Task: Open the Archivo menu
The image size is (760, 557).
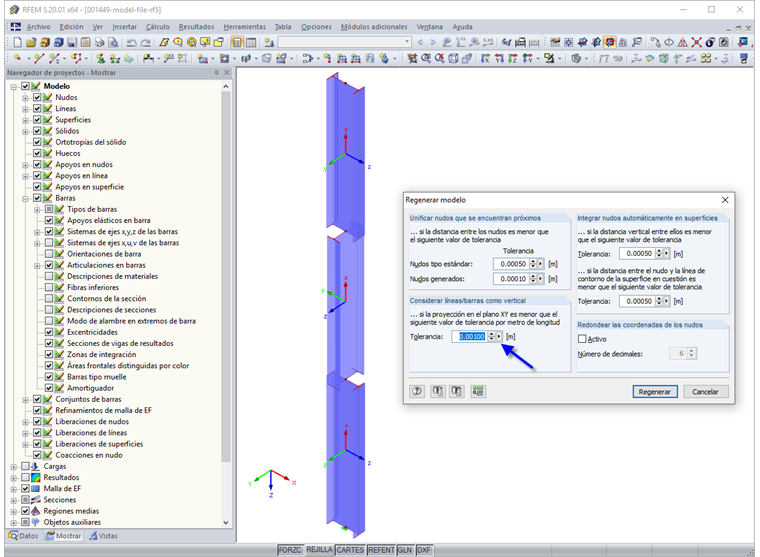Action: (x=38, y=27)
